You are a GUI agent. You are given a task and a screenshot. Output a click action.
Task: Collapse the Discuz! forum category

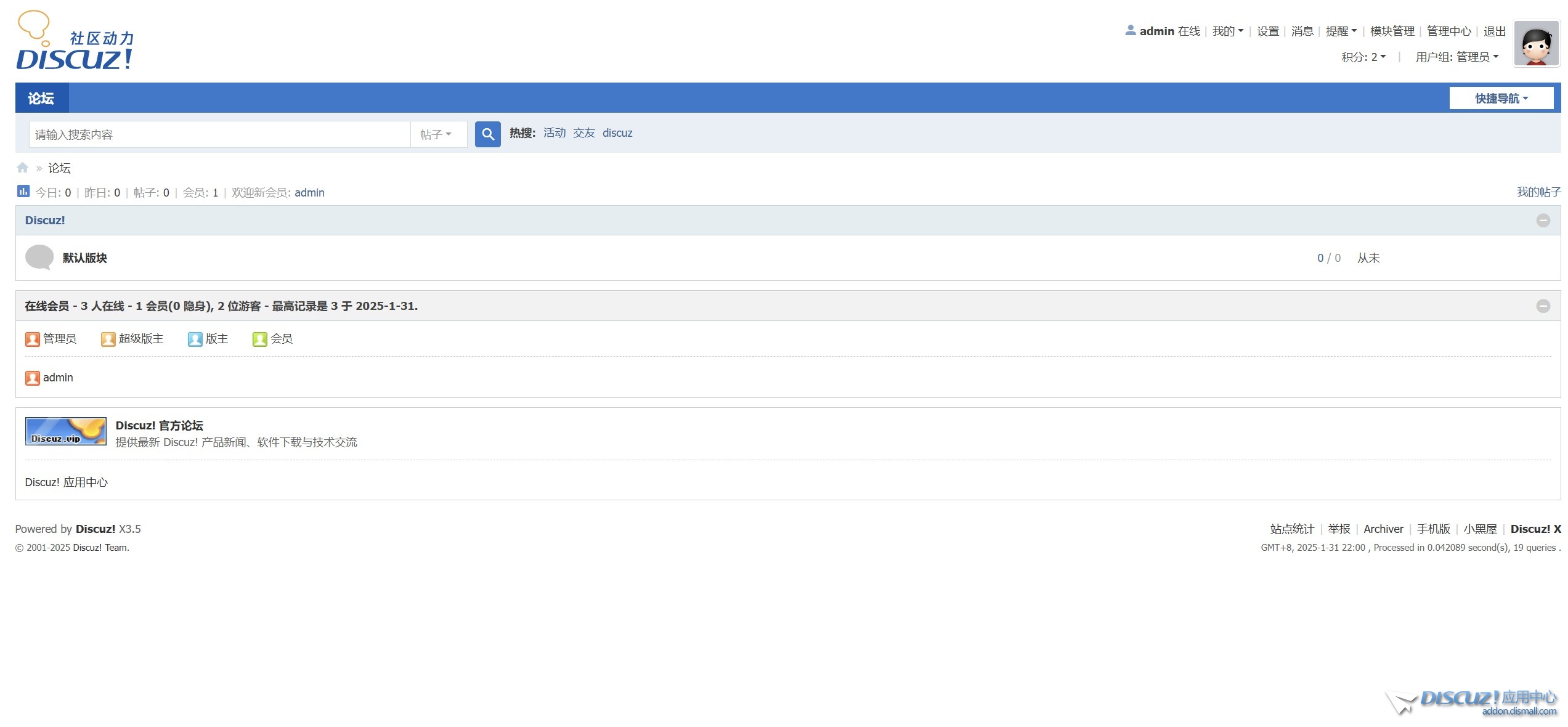click(1543, 221)
